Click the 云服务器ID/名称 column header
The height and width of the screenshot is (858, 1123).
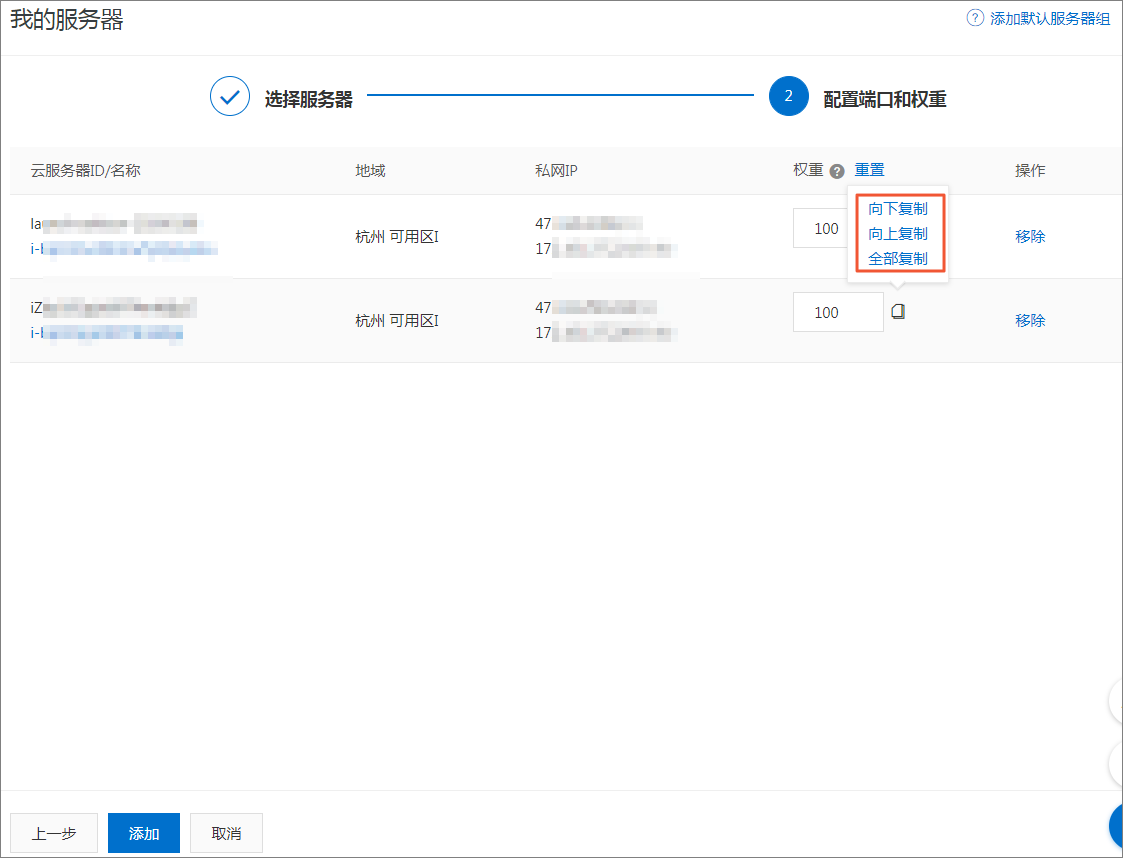85,170
